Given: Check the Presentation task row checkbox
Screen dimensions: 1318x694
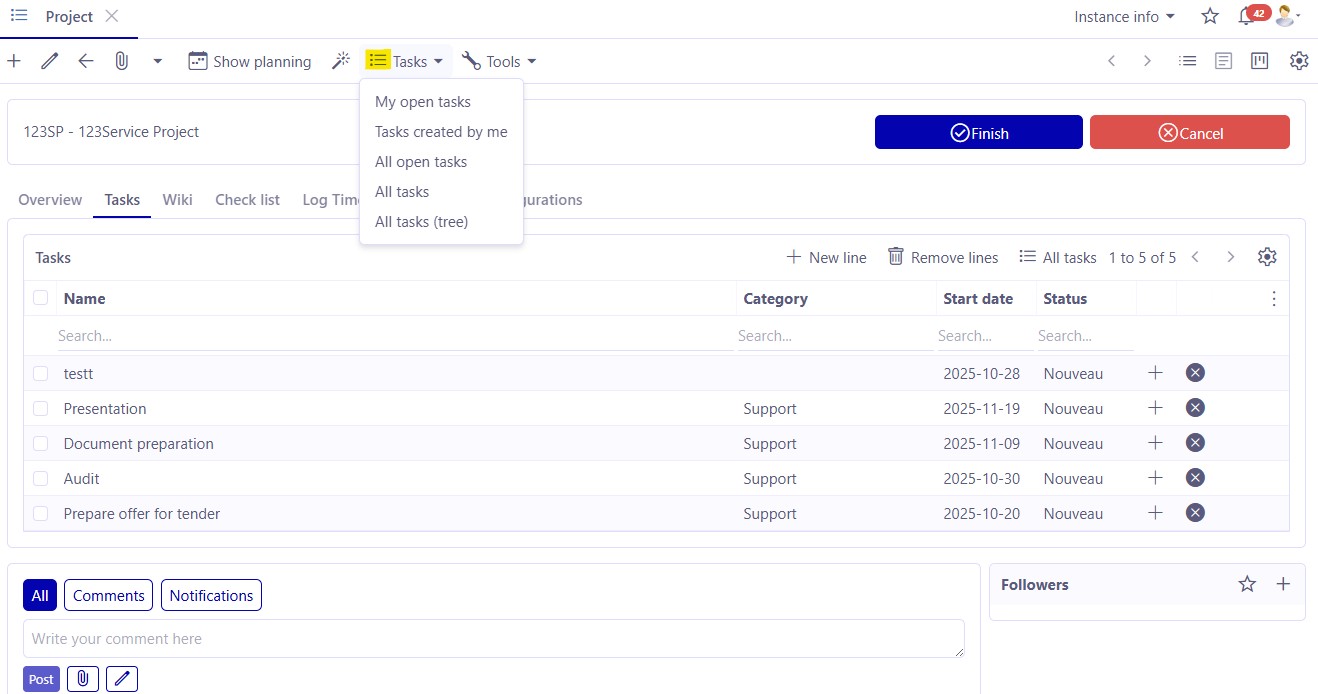Looking at the screenshot, I should coord(39,408).
